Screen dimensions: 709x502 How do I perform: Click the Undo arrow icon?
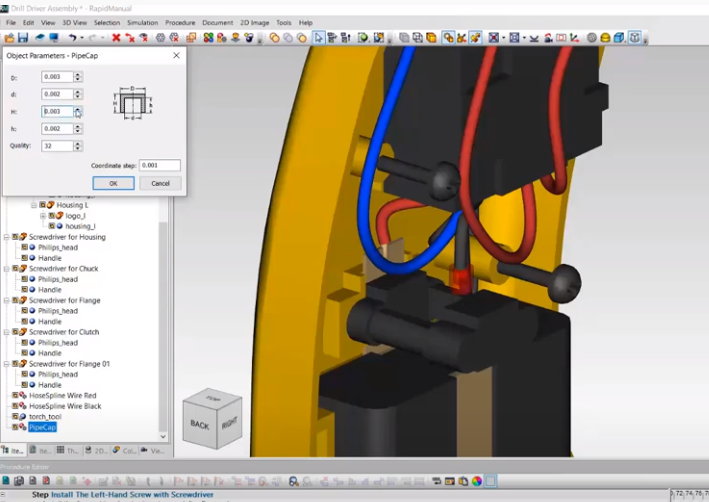(72, 38)
